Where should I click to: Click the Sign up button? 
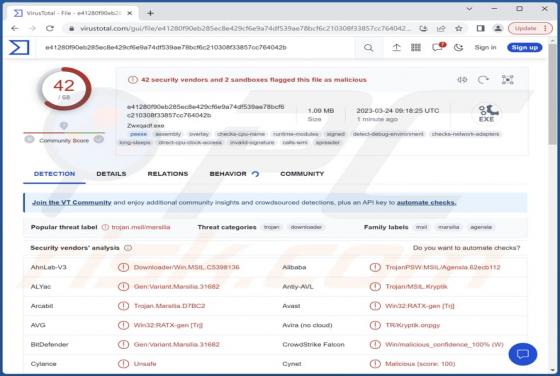524,47
